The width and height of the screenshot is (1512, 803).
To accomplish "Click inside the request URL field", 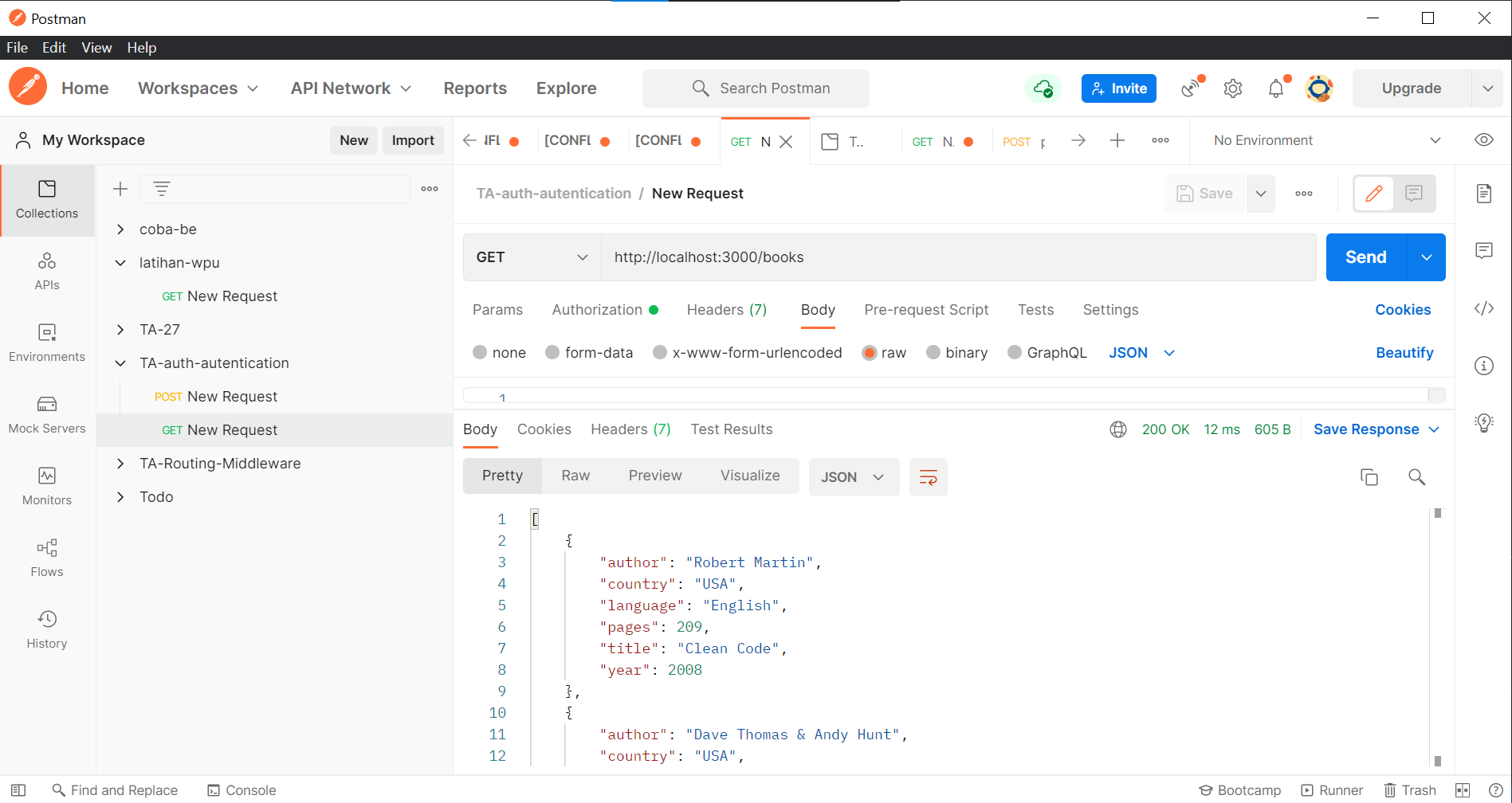I will [877, 257].
